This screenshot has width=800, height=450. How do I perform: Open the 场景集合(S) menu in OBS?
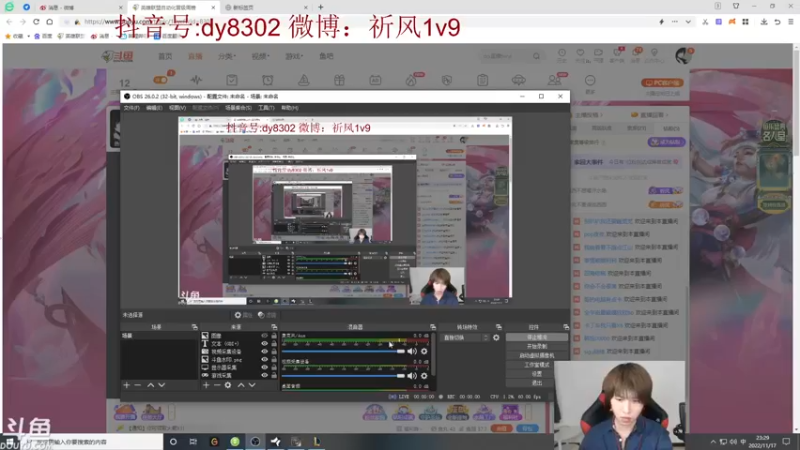click(x=238, y=108)
